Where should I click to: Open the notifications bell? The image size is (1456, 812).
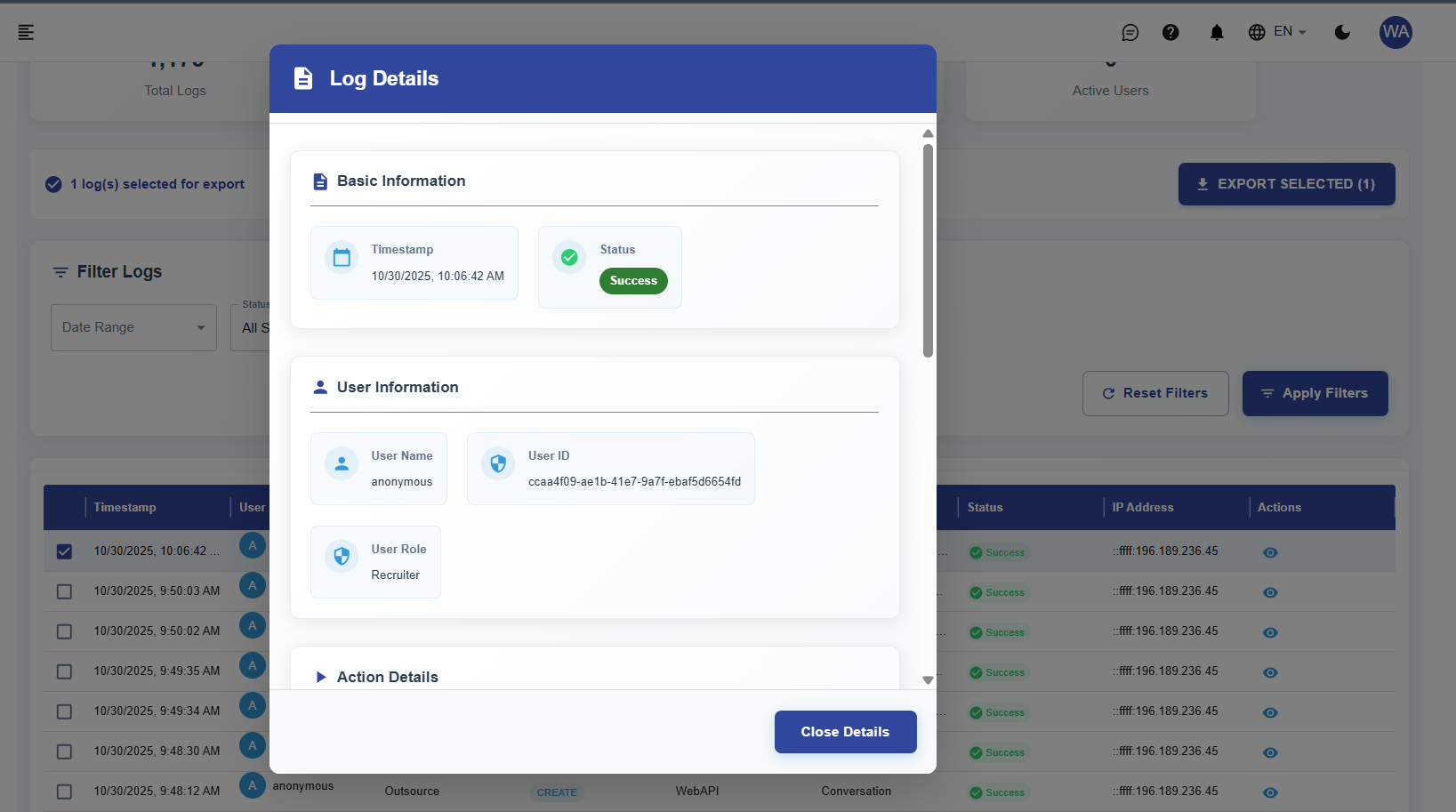click(x=1216, y=32)
